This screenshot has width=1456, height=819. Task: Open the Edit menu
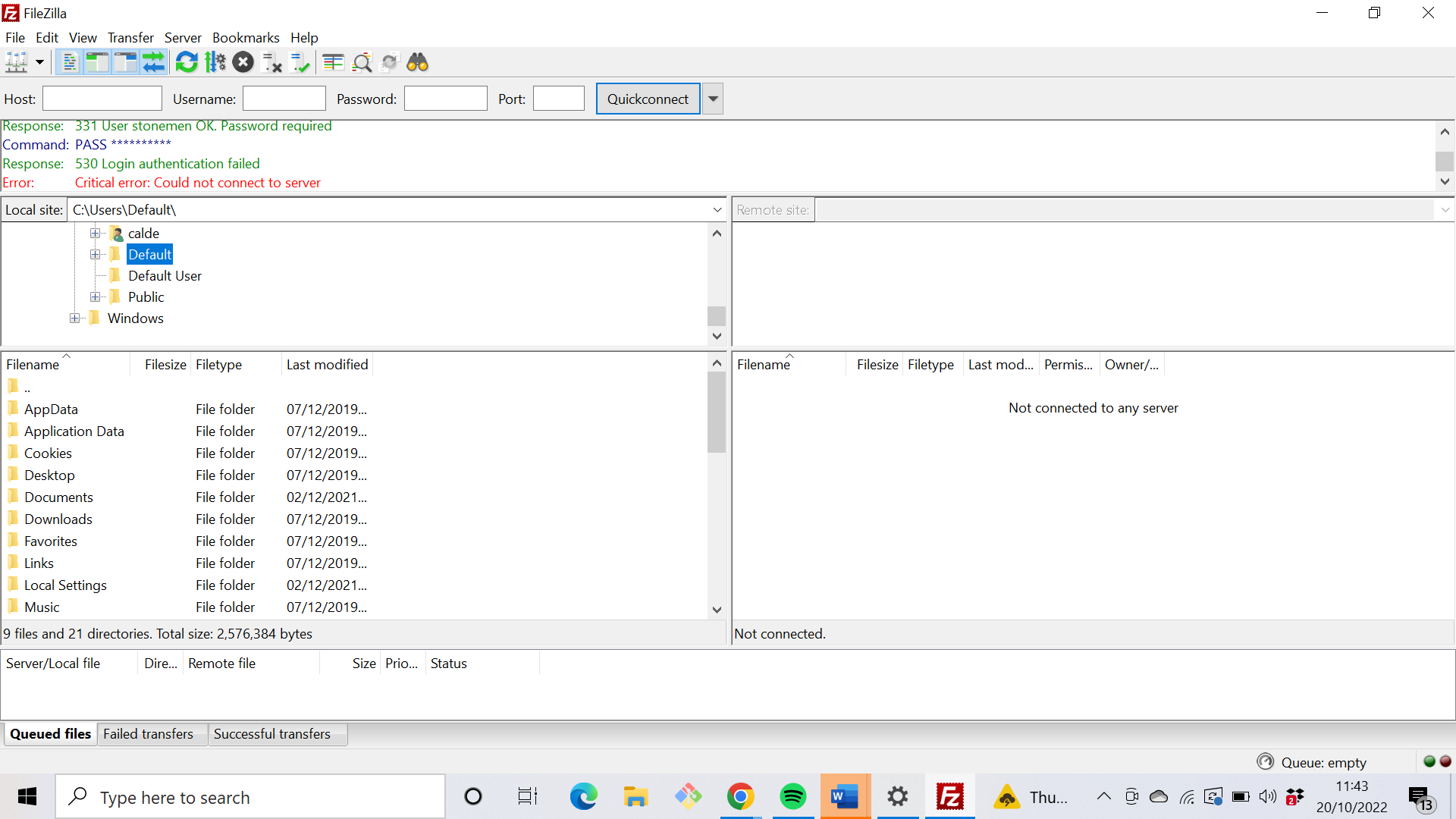[x=47, y=37]
